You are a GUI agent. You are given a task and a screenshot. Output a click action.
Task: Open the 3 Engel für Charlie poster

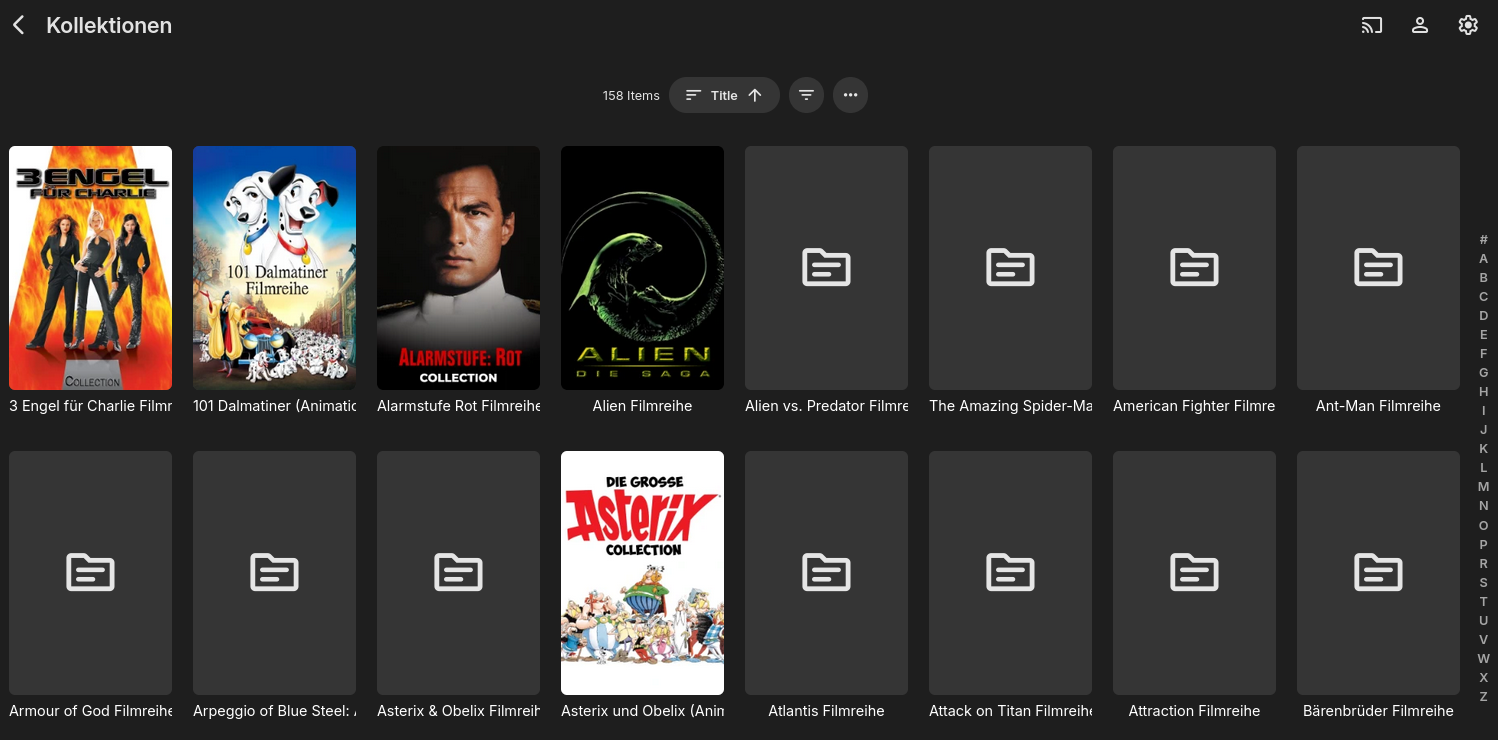pyautogui.click(x=90, y=268)
